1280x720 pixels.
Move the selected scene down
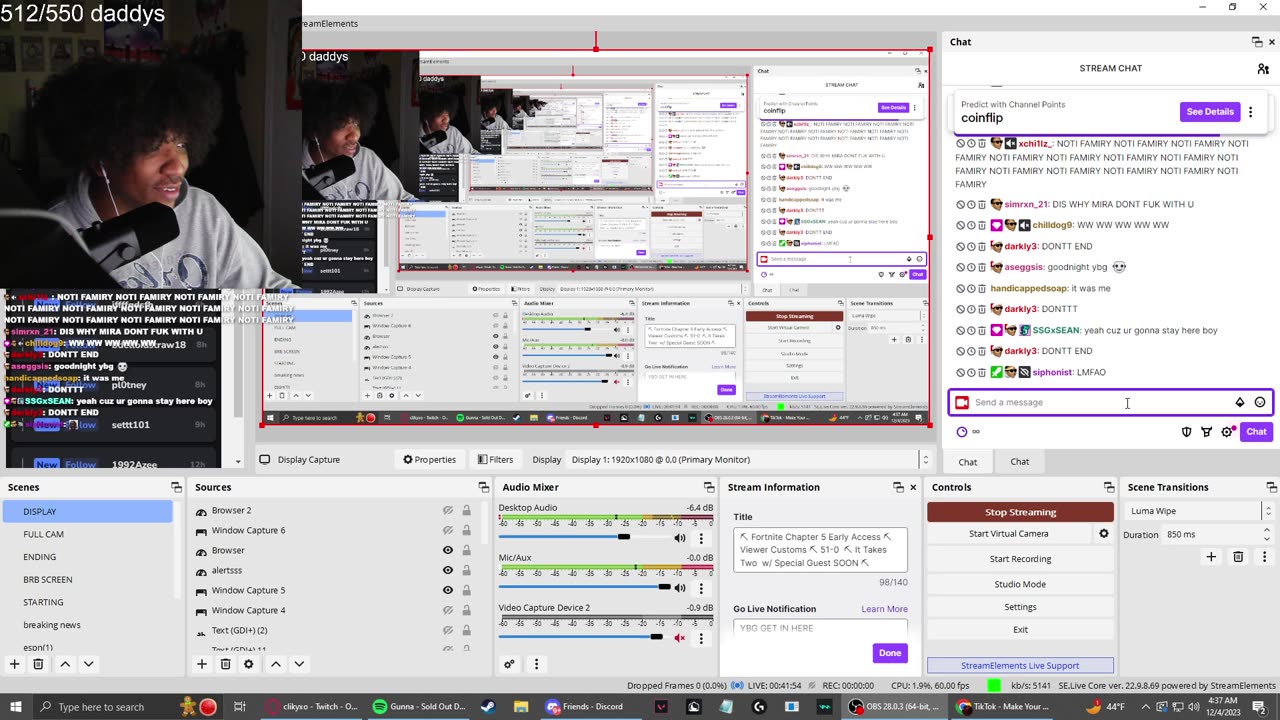pyautogui.click(x=88, y=664)
